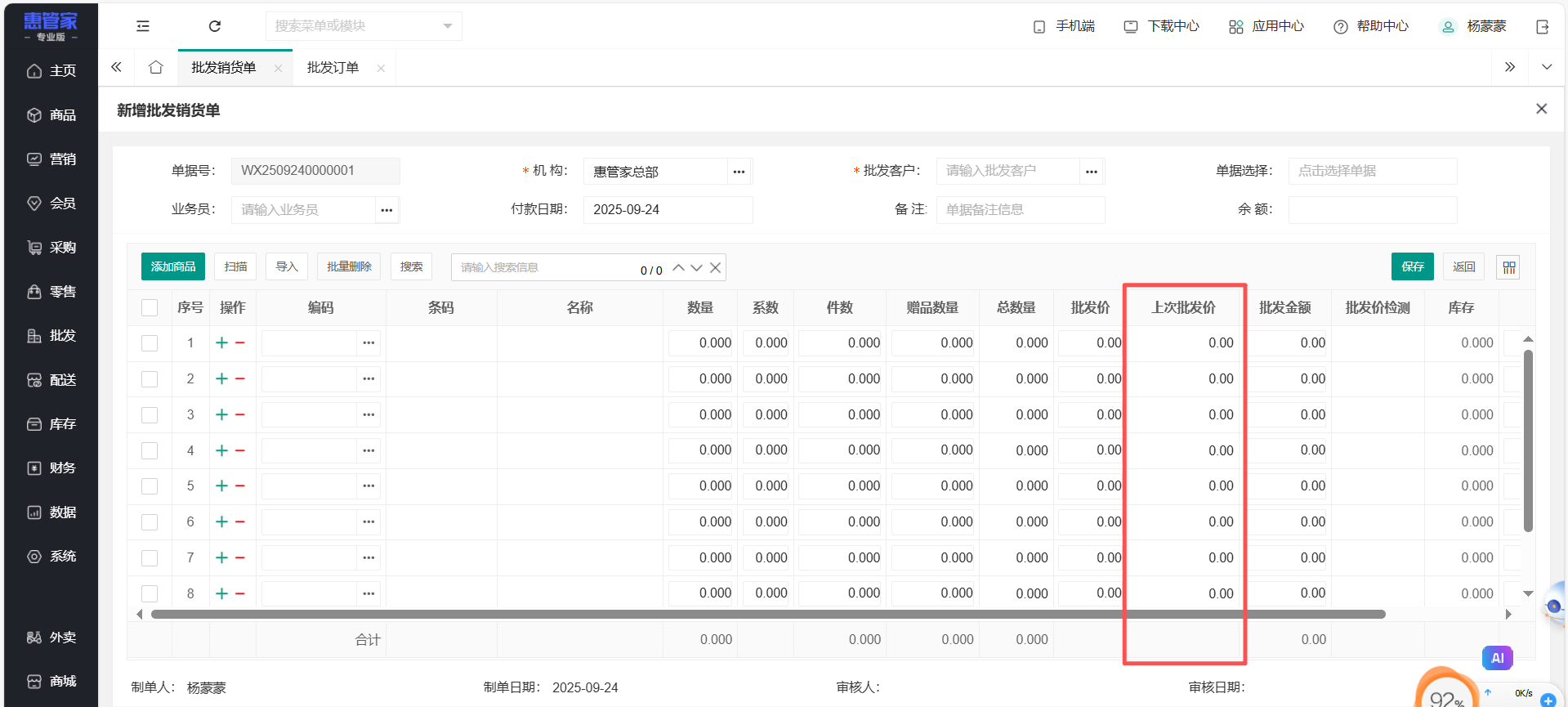This screenshot has height=707, width=1568.
Task: Click the 导入 button
Action: point(286,266)
